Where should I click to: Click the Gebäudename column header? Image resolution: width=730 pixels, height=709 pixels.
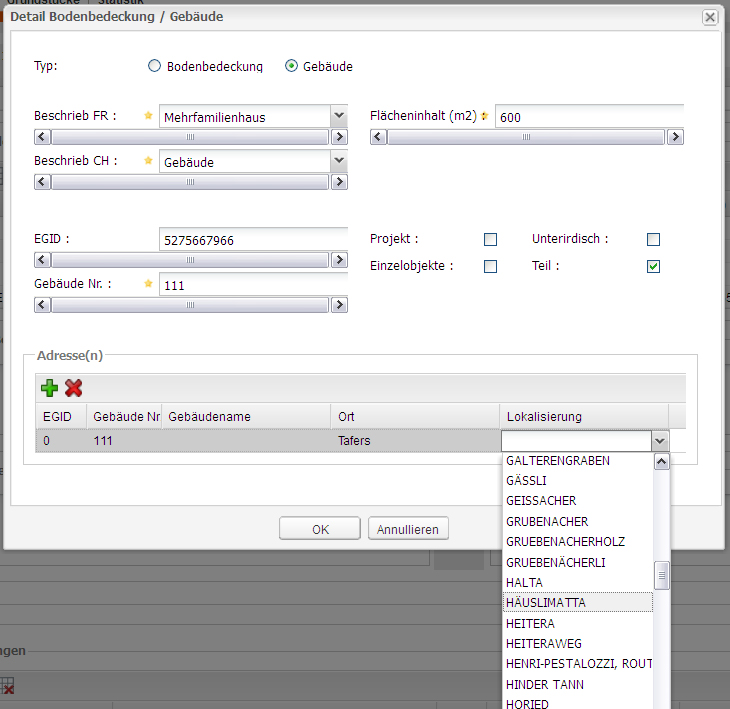point(246,417)
